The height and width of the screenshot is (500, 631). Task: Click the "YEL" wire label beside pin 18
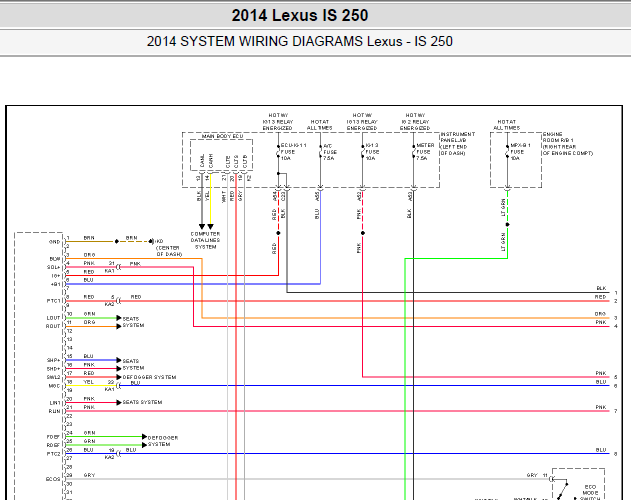tap(89, 382)
